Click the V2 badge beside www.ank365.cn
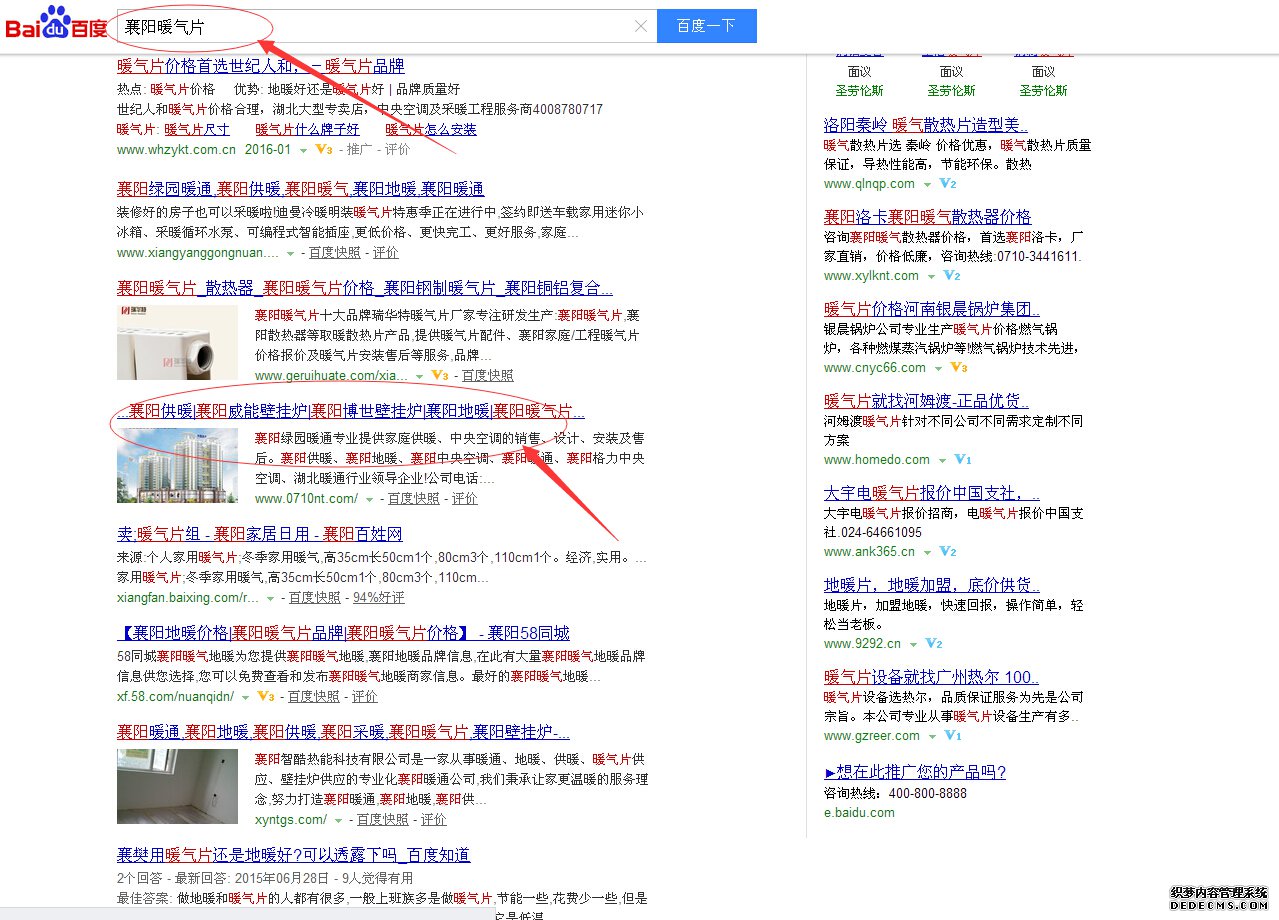Screen dimensions: 1279x920 pyautogui.click(x=948, y=552)
